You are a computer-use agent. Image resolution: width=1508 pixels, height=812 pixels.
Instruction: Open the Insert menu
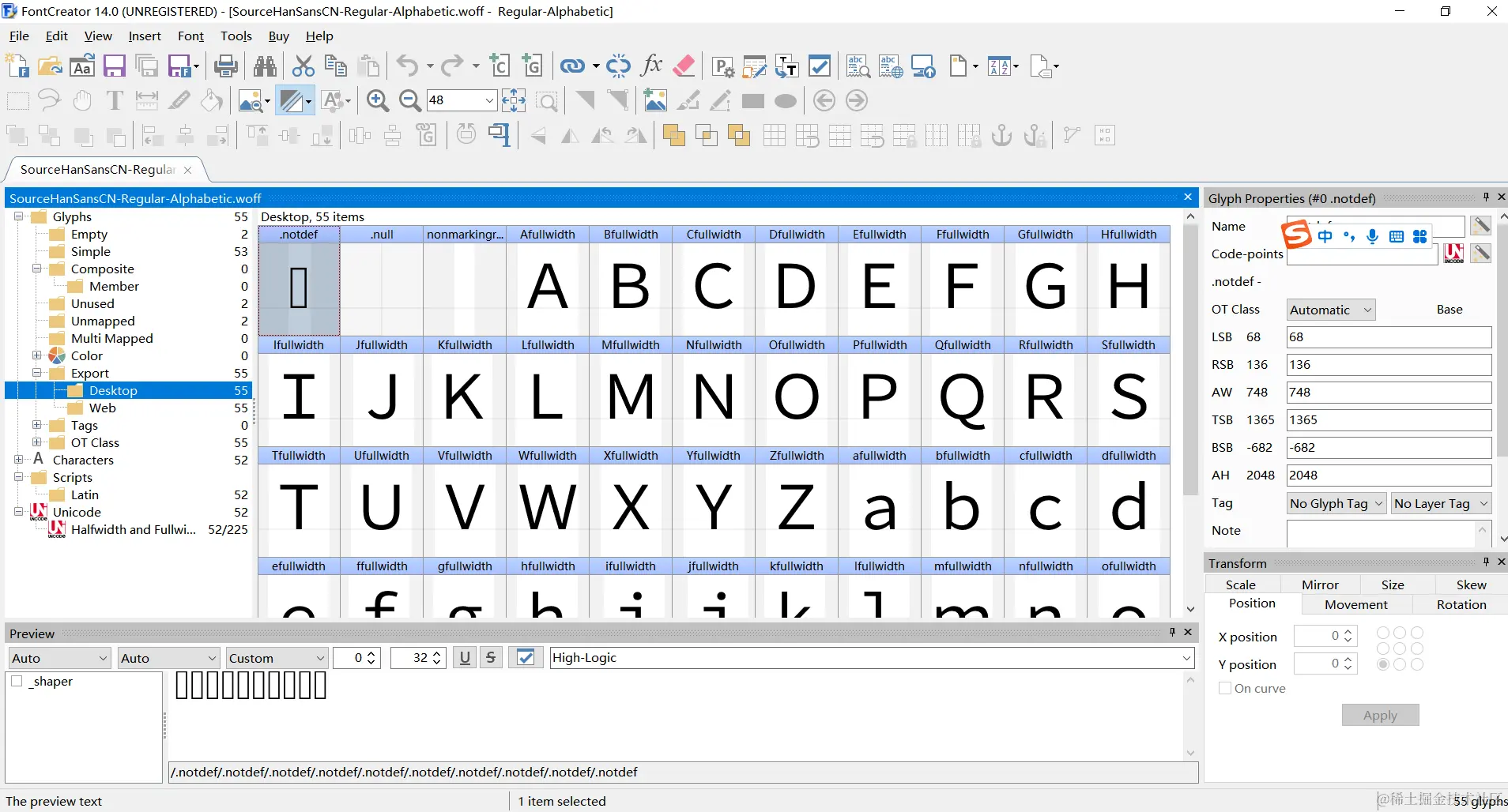145,36
